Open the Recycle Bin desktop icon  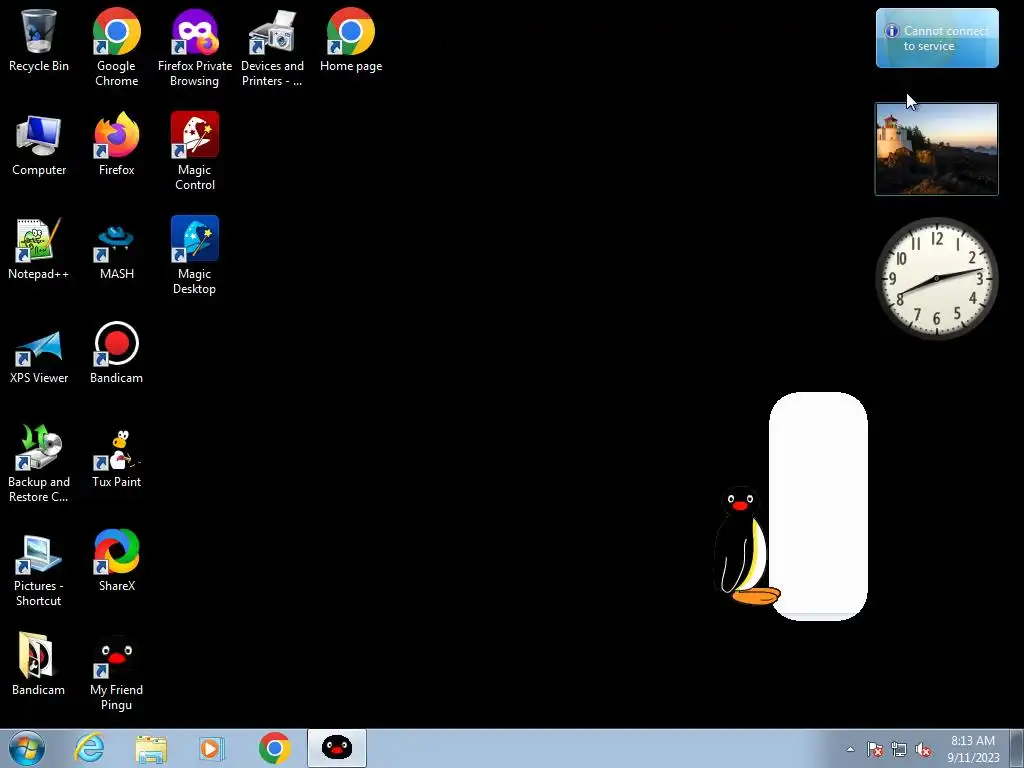click(39, 40)
